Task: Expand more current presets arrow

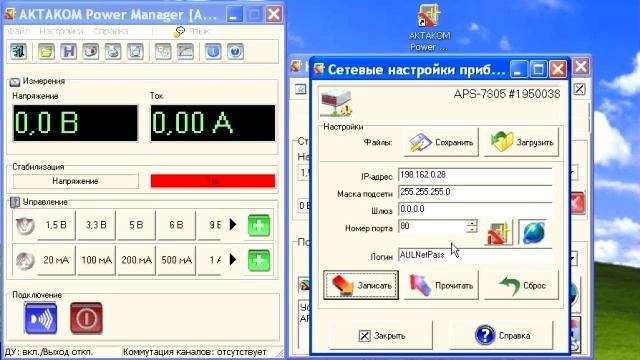Action: point(233,260)
